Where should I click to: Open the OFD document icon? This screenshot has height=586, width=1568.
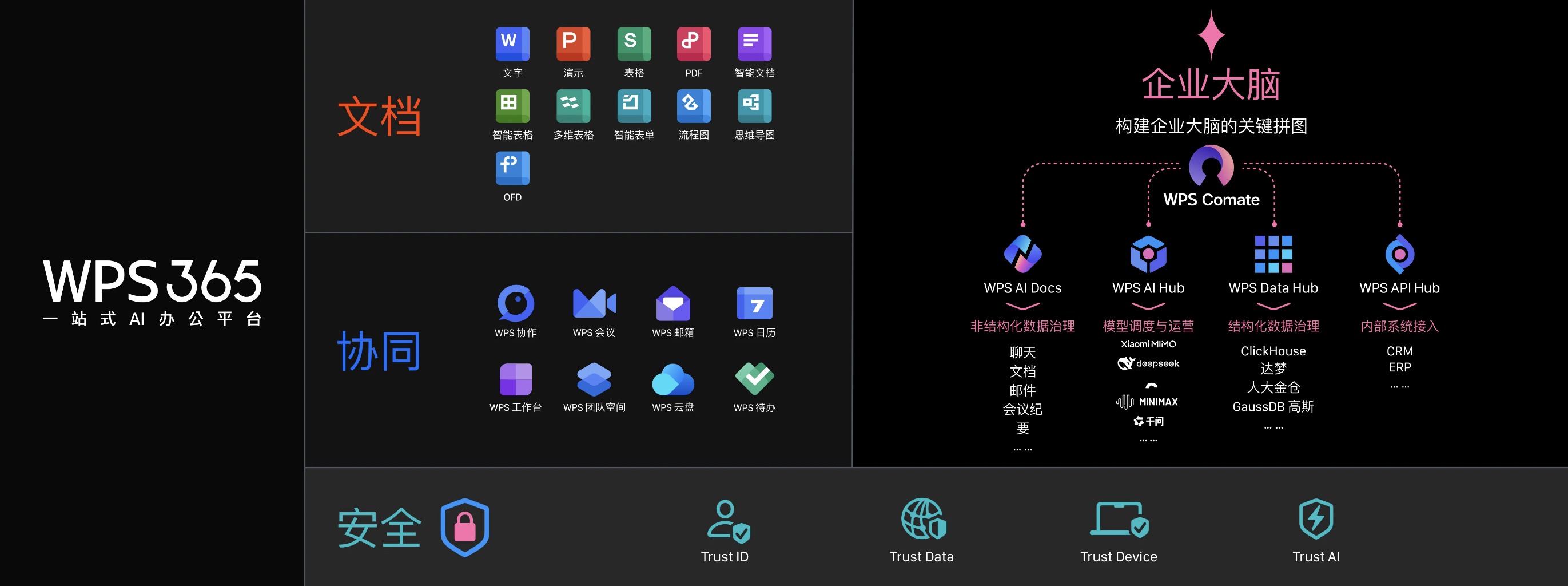pyautogui.click(x=512, y=168)
